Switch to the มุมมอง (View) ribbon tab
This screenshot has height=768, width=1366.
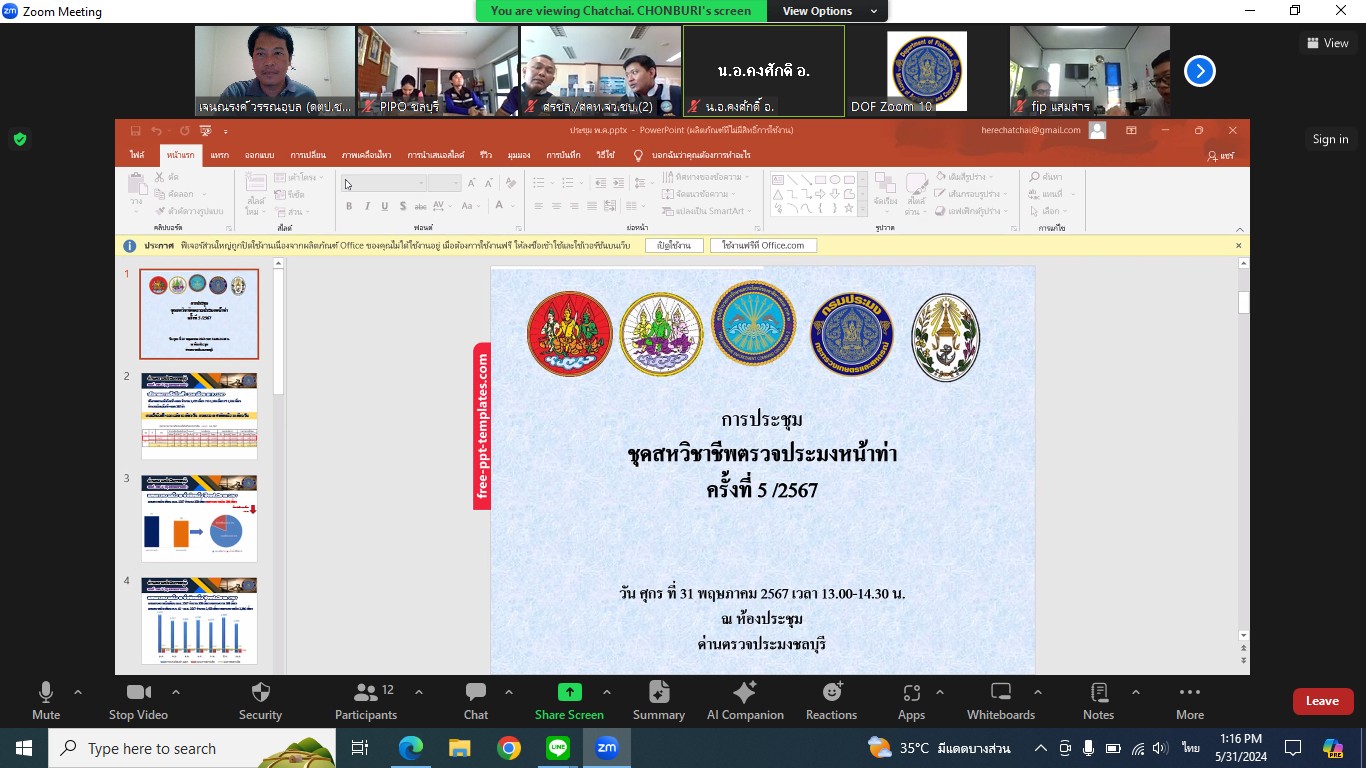pos(519,155)
